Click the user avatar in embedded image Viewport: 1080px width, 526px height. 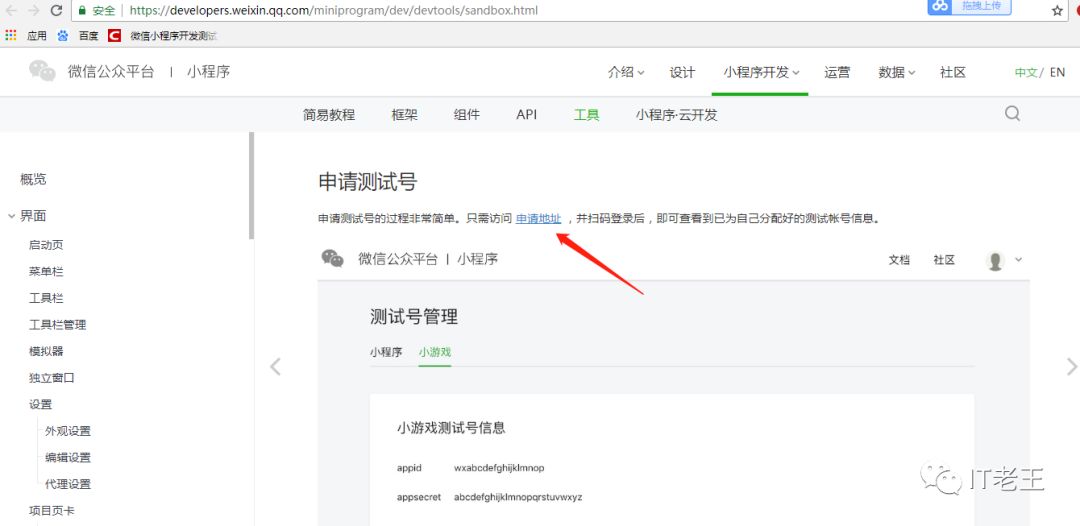[x=995, y=260]
